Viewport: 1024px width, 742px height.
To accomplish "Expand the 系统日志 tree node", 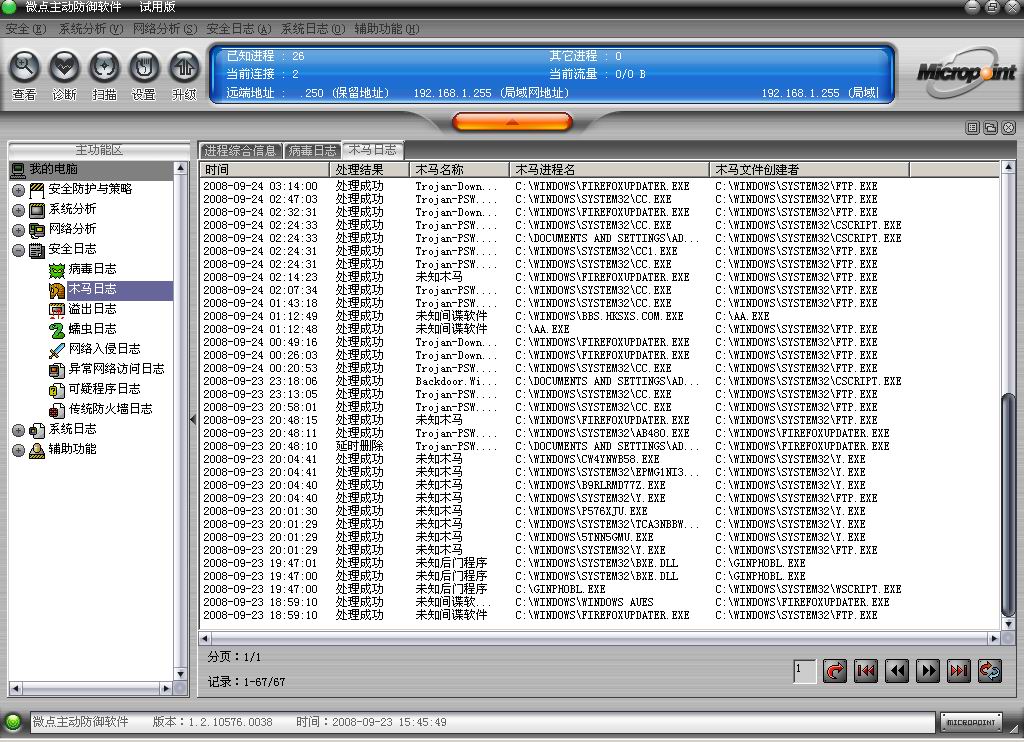I will point(18,430).
